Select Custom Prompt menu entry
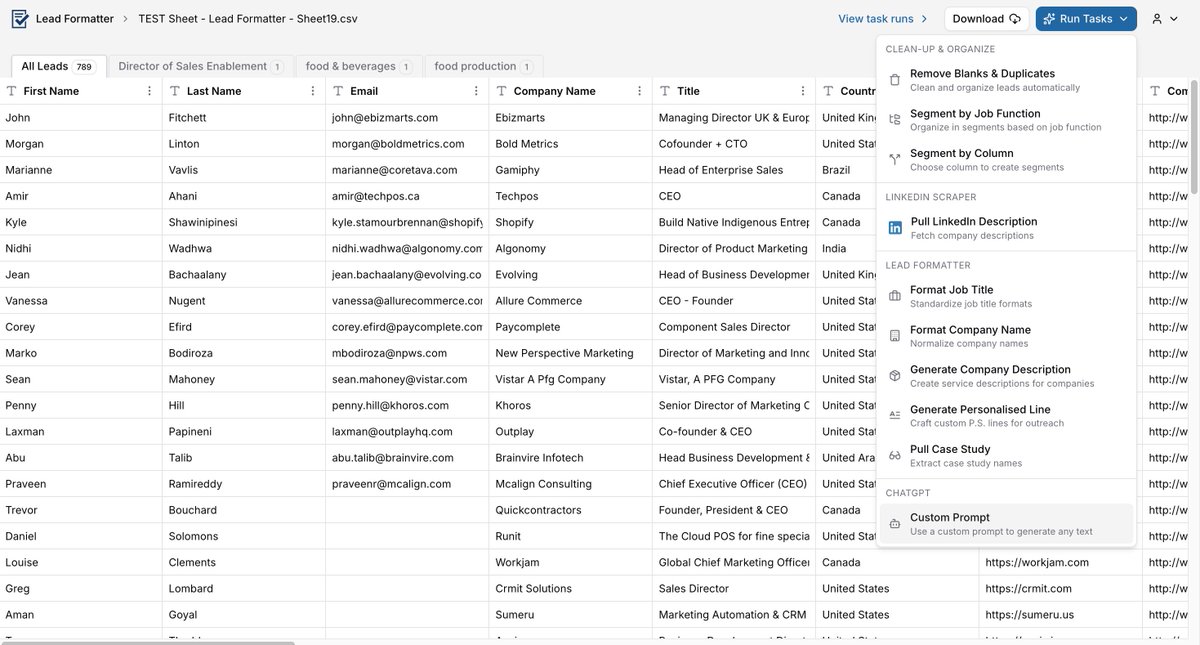The width and height of the screenshot is (1200, 645). point(1006,524)
